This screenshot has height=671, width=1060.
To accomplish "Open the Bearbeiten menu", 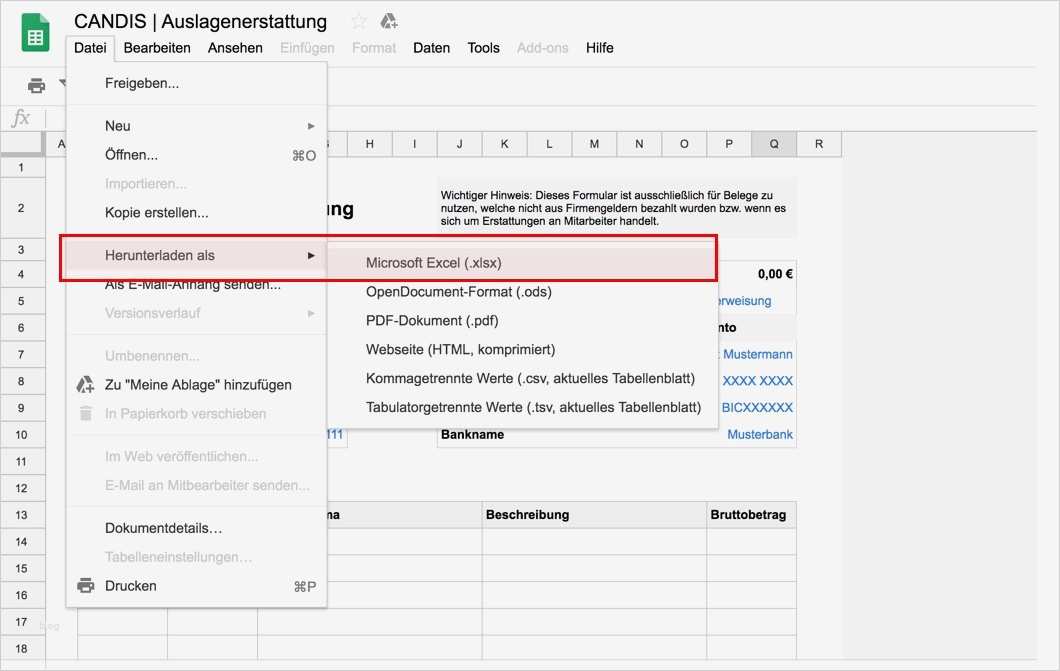I will [x=157, y=47].
